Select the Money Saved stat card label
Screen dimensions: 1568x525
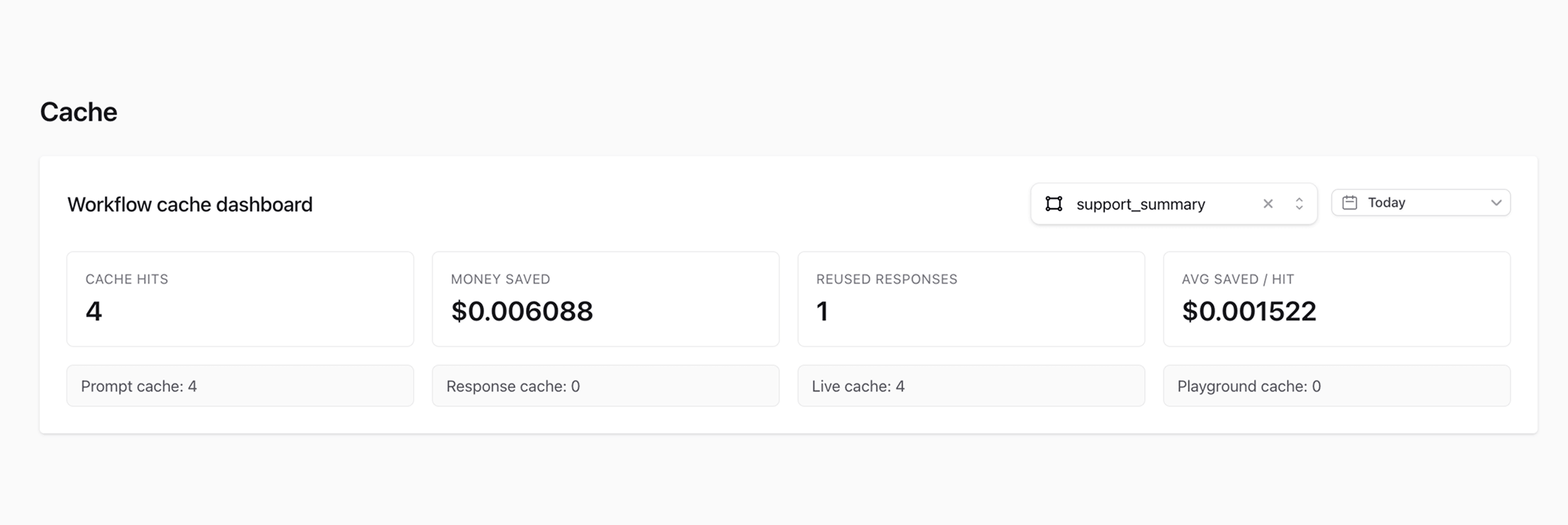click(x=501, y=279)
